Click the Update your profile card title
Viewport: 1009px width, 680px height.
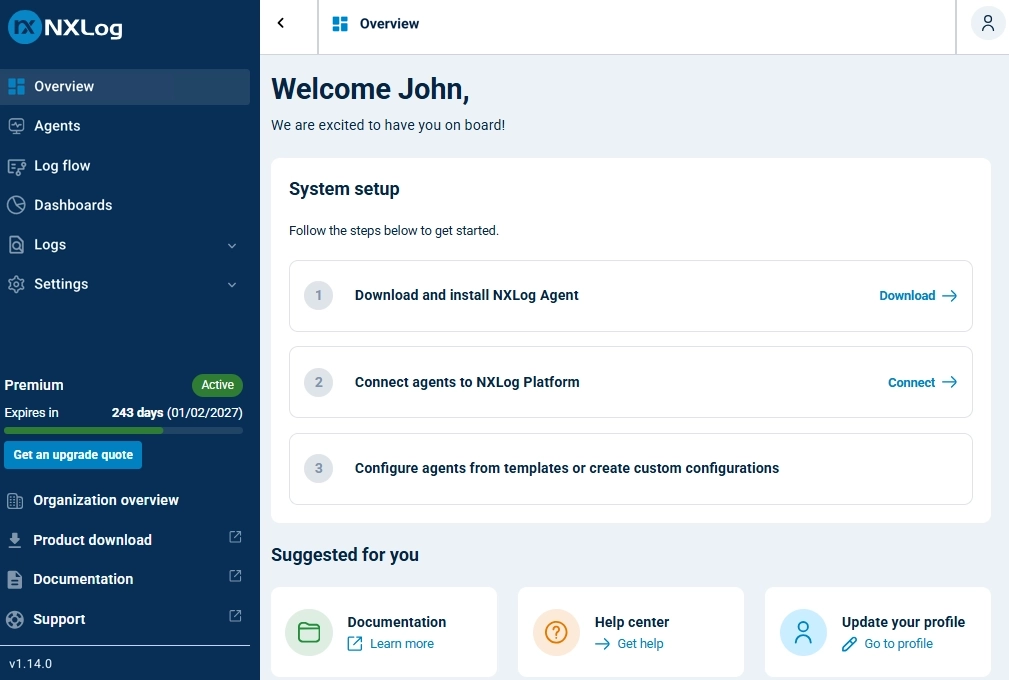tap(903, 622)
